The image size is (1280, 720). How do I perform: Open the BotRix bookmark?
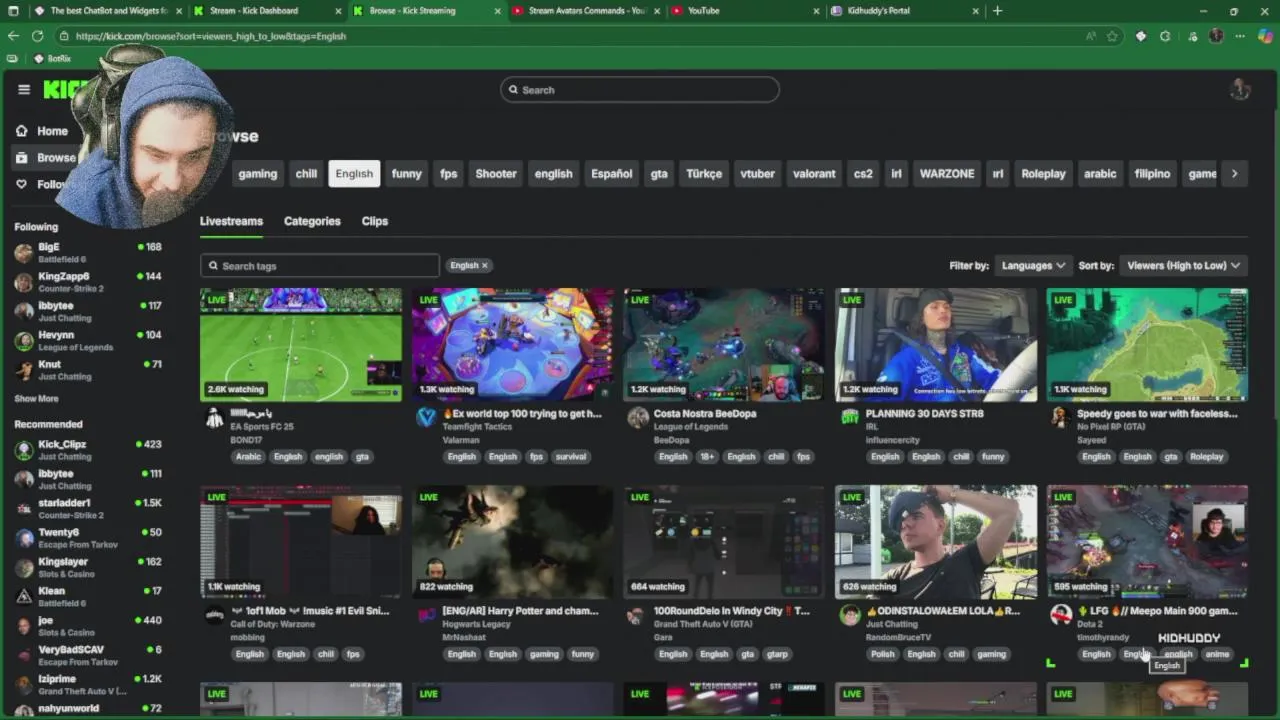click(52, 58)
